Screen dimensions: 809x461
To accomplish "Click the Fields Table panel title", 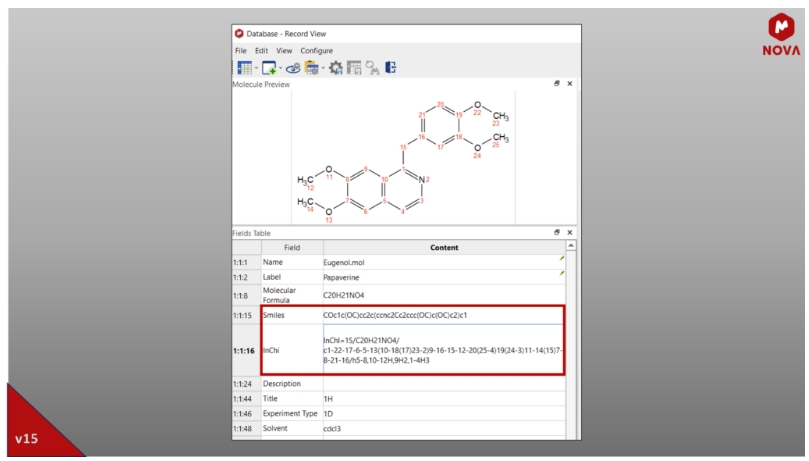I will 251,233.
